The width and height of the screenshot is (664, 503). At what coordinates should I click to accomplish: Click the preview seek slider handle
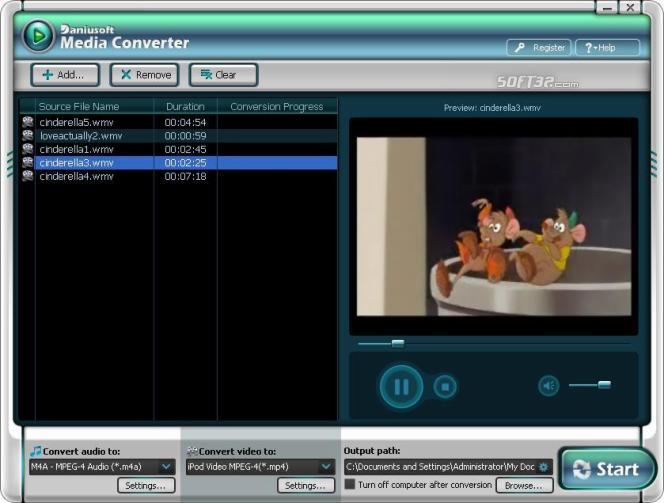tap(398, 343)
